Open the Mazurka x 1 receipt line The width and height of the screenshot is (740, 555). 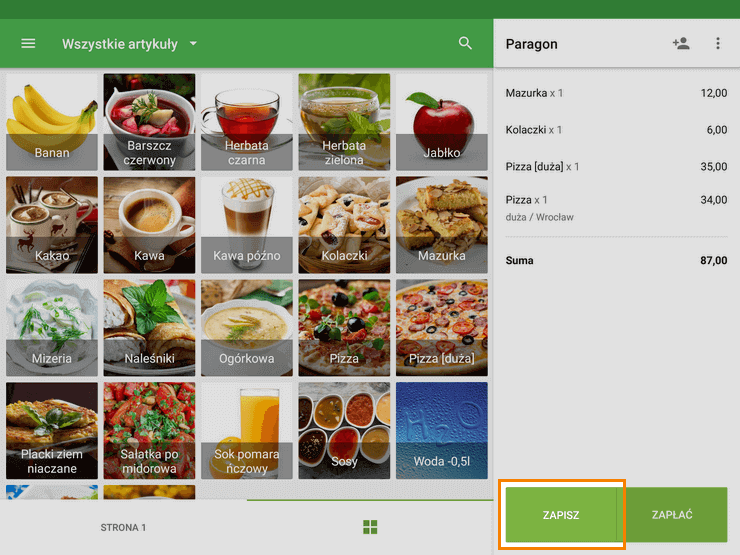pyautogui.click(x=616, y=93)
